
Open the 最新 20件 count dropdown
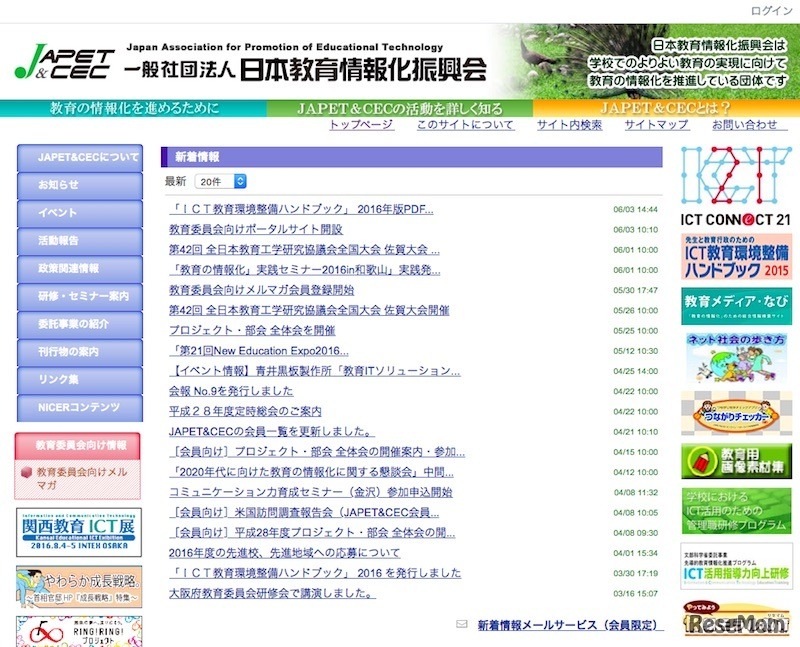coord(220,181)
